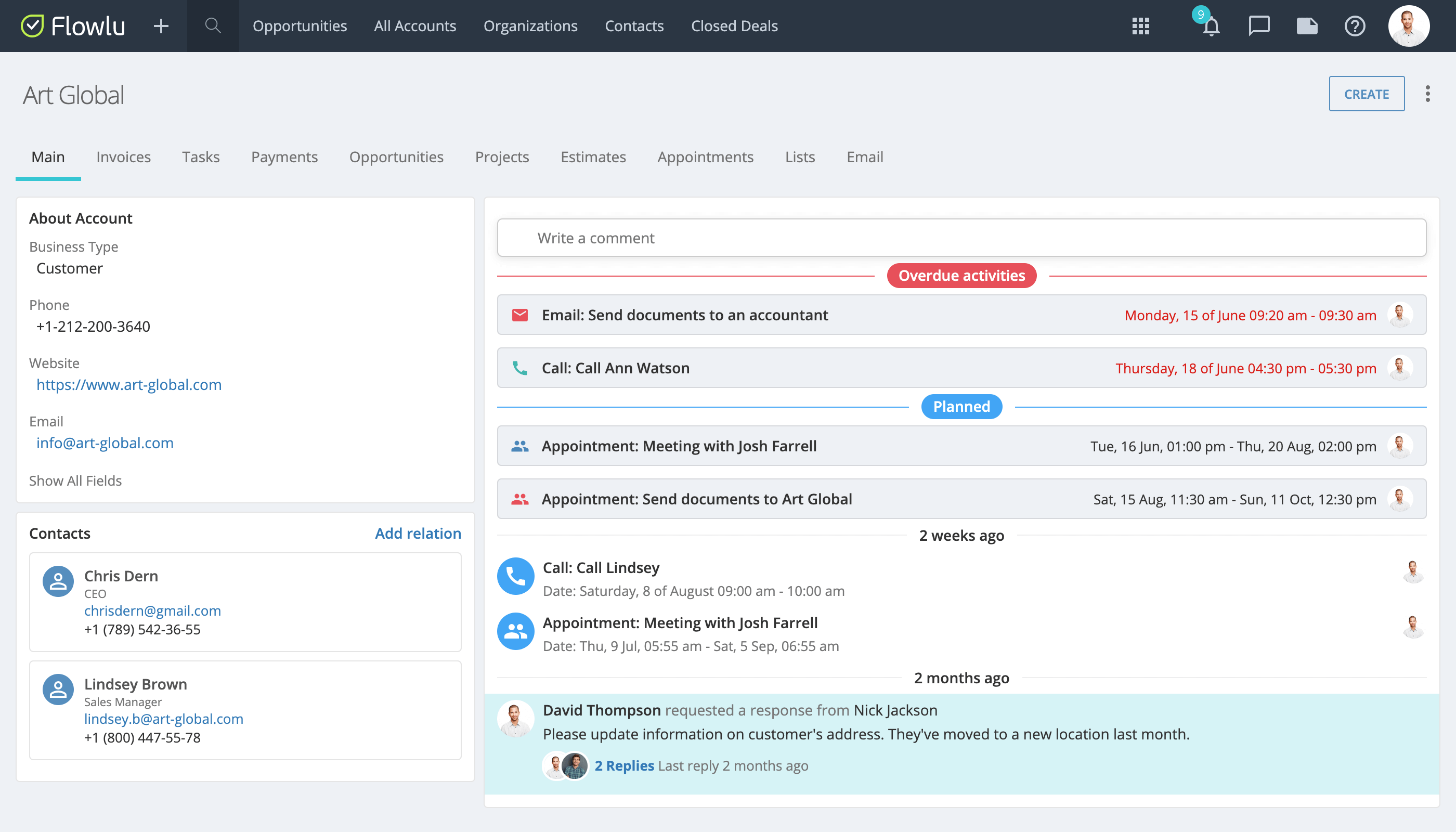This screenshot has height=832, width=1456.
Task: Click the red people icon for Send documents to Art Global
Action: tap(519, 499)
